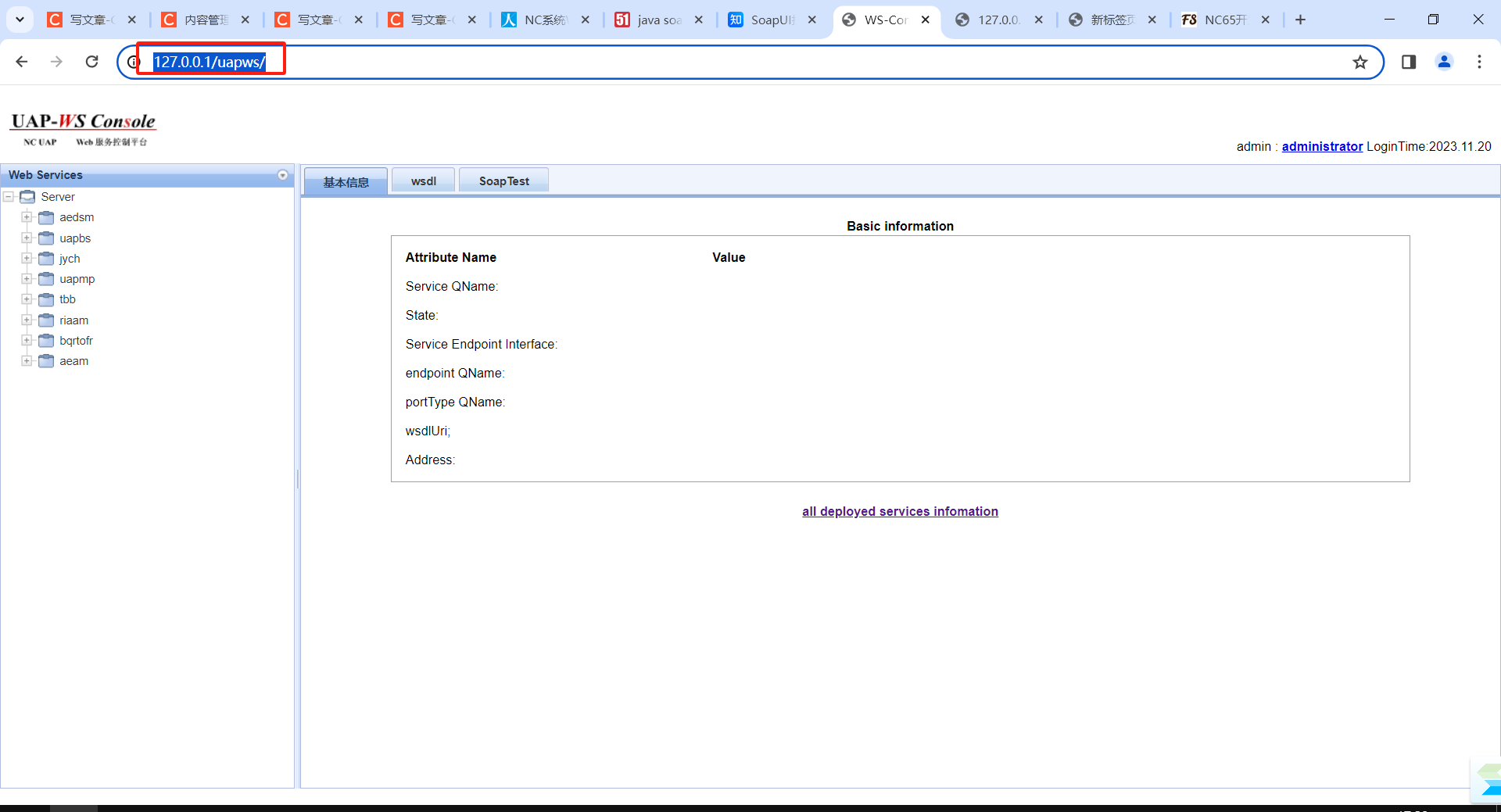
Task: Click the Address label
Action: click(430, 460)
